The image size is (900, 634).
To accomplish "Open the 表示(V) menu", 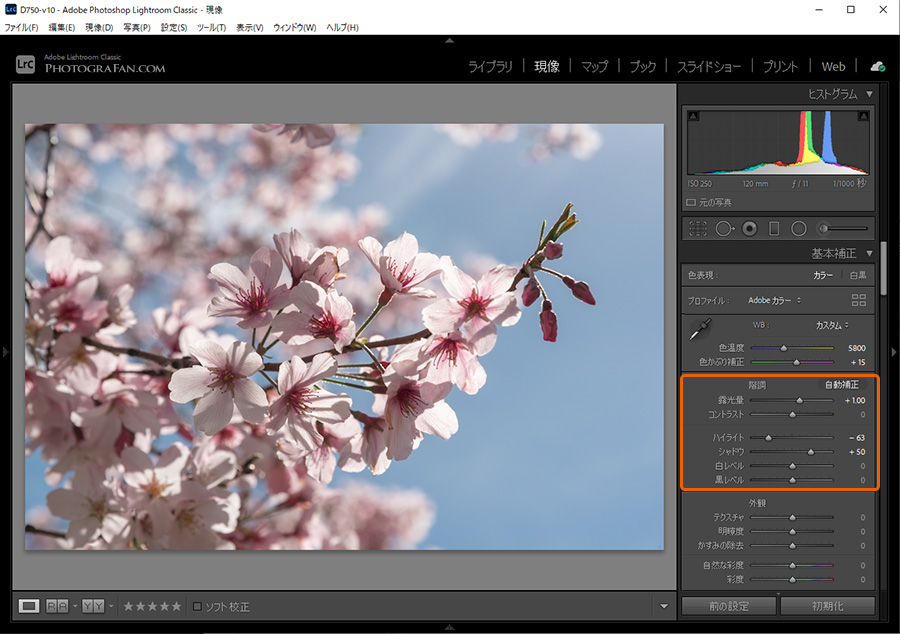I will tap(250, 27).
